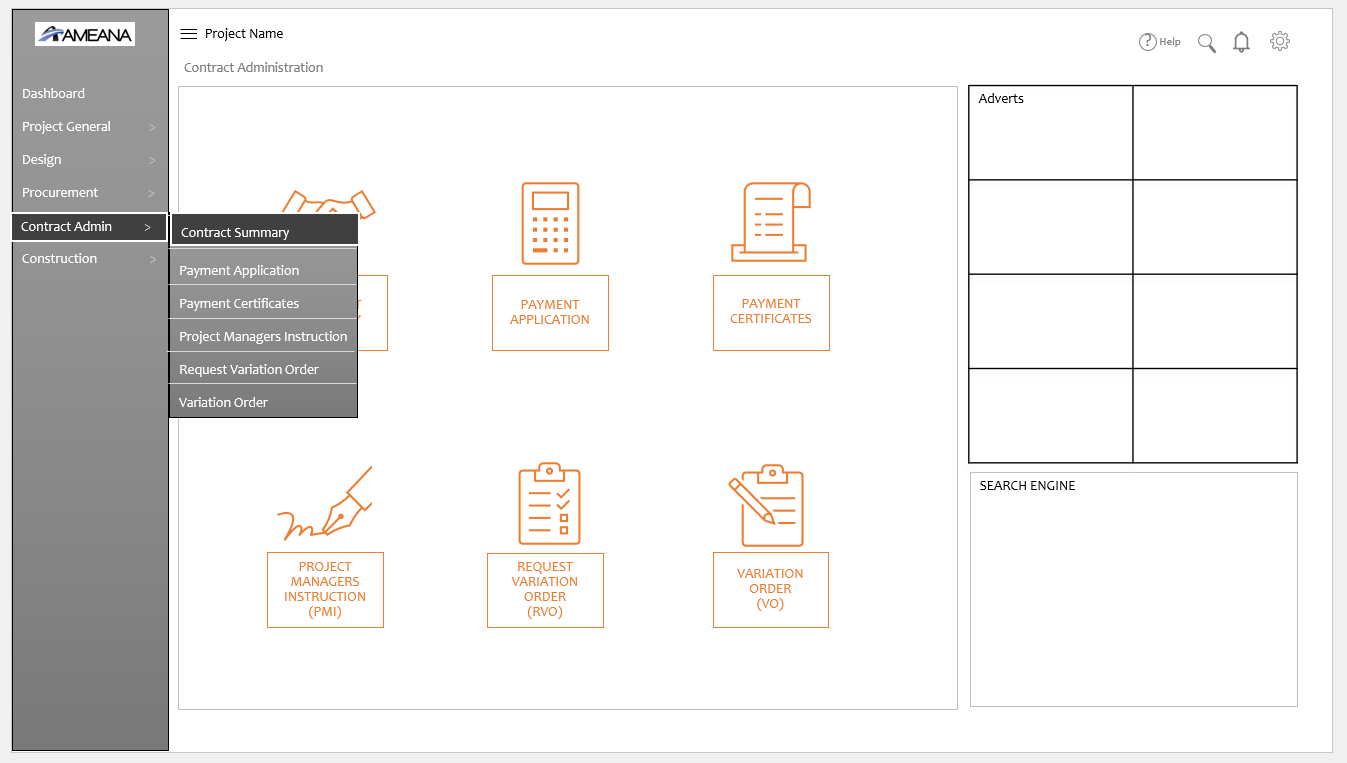Click the VARIATION ORDER (VO) tile button
This screenshot has height=763, width=1347.
coord(770,589)
